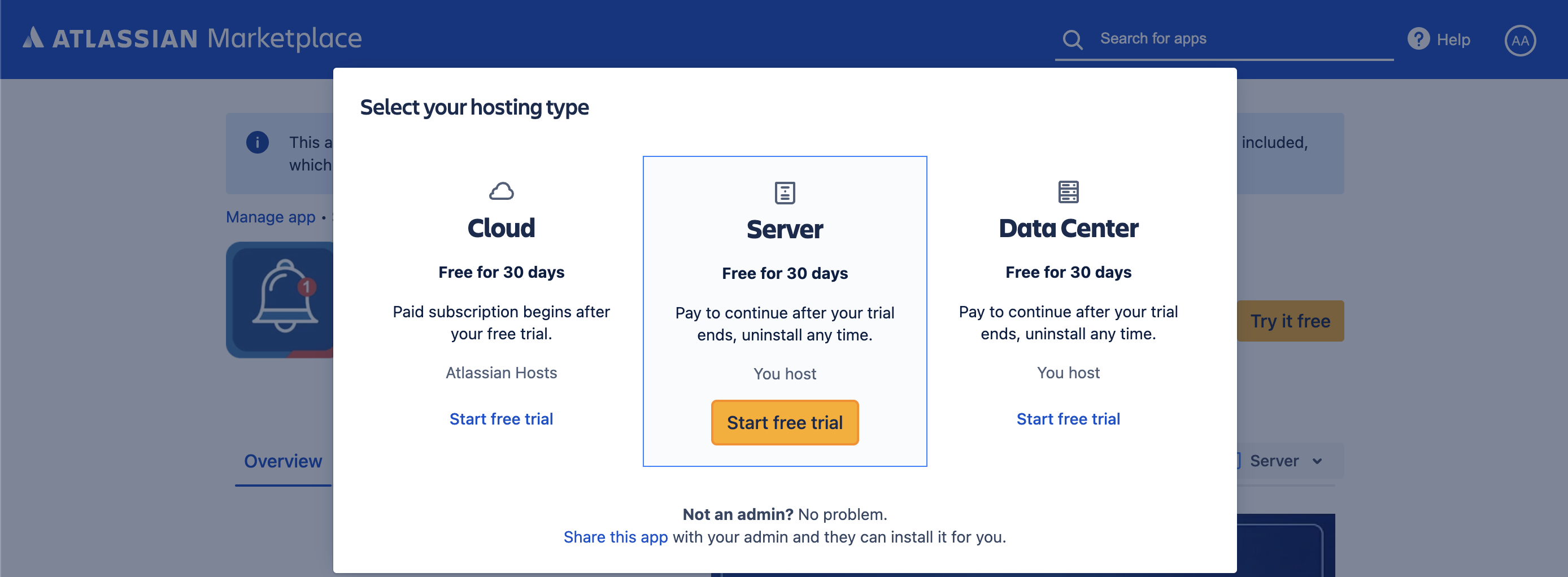Click Start free trial under Server
Viewport: 1568px width, 577px height.
[785, 422]
